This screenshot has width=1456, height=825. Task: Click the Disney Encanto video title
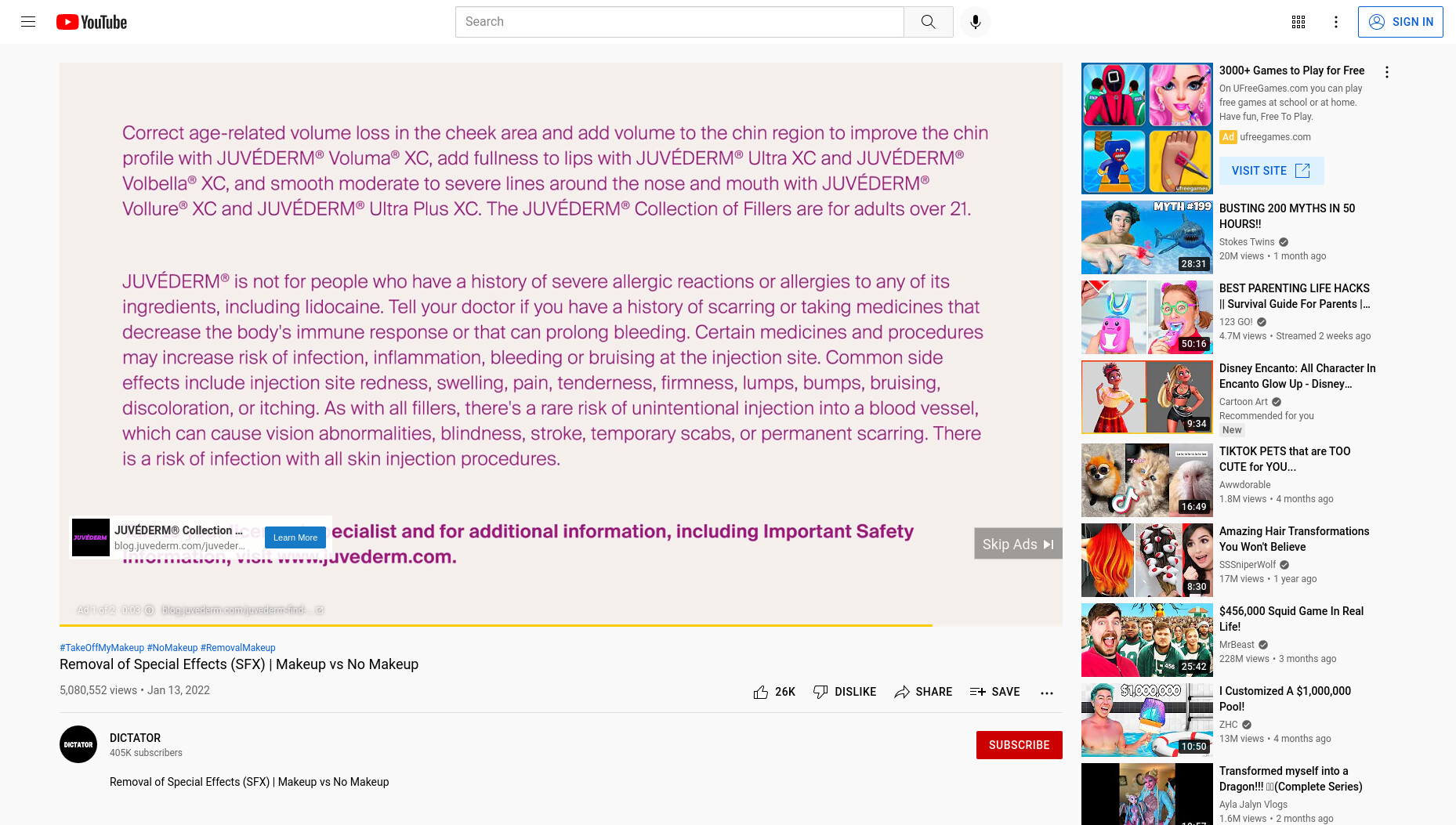point(1297,376)
